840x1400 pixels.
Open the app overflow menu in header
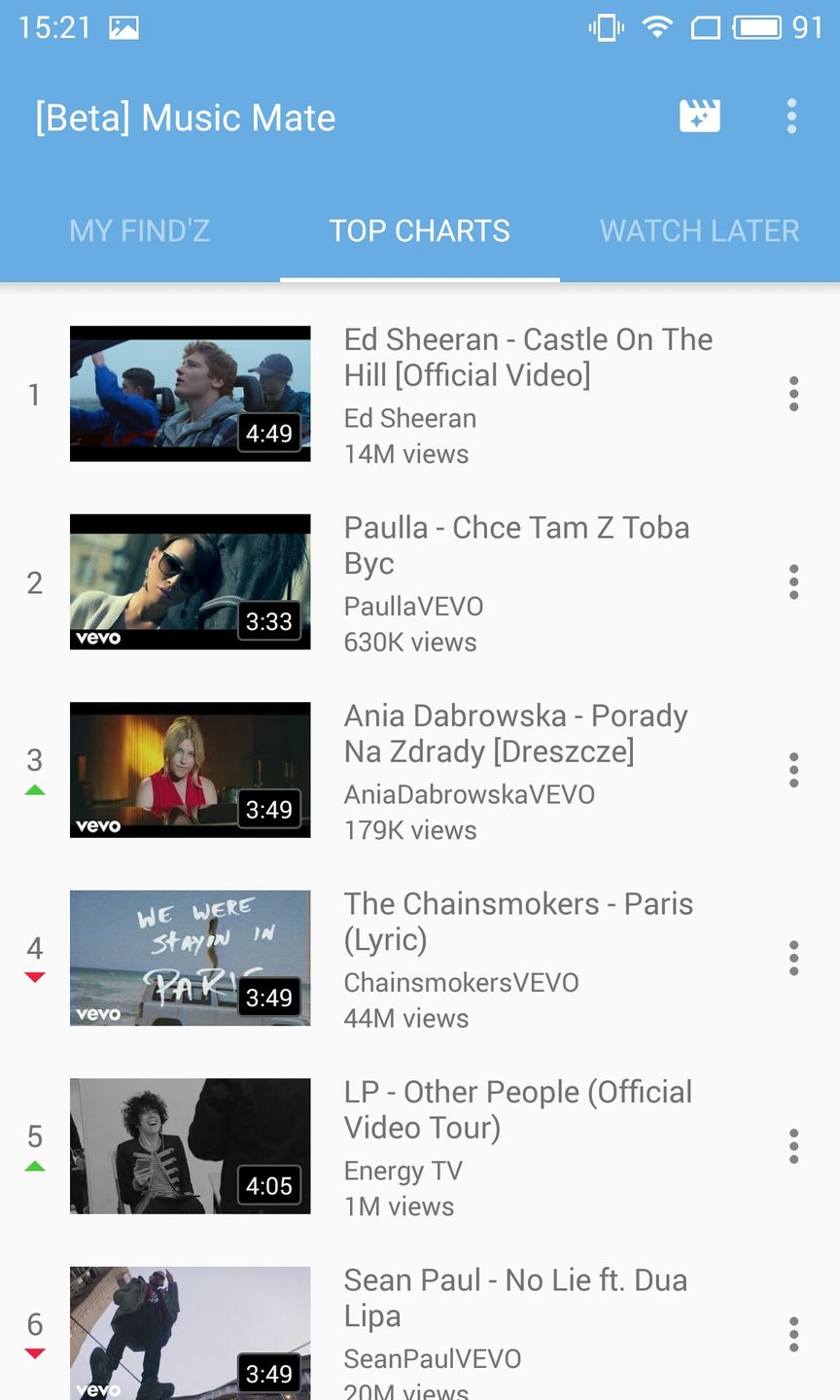pyautogui.click(x=792, y=117)
